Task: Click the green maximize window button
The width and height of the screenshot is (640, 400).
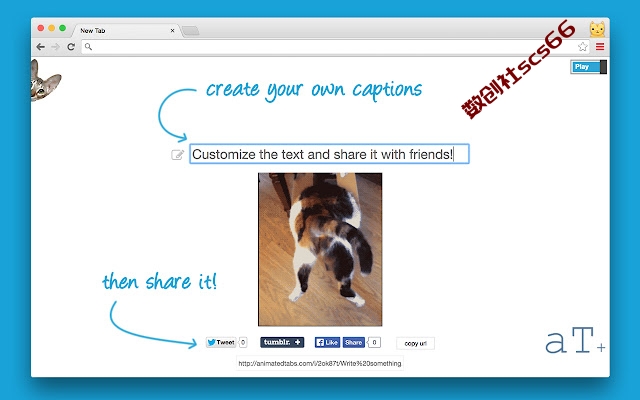Action: tap(62, 28)
